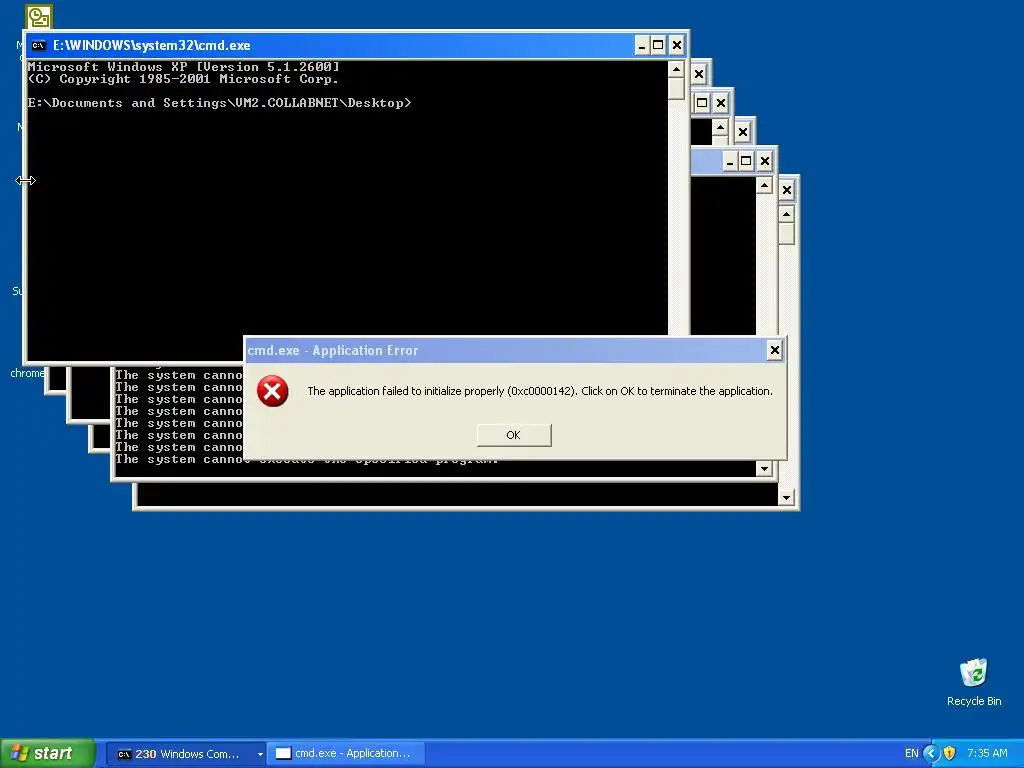
Task: Click the rearmost cmd window's scroll up arrow
Action: 786,214
